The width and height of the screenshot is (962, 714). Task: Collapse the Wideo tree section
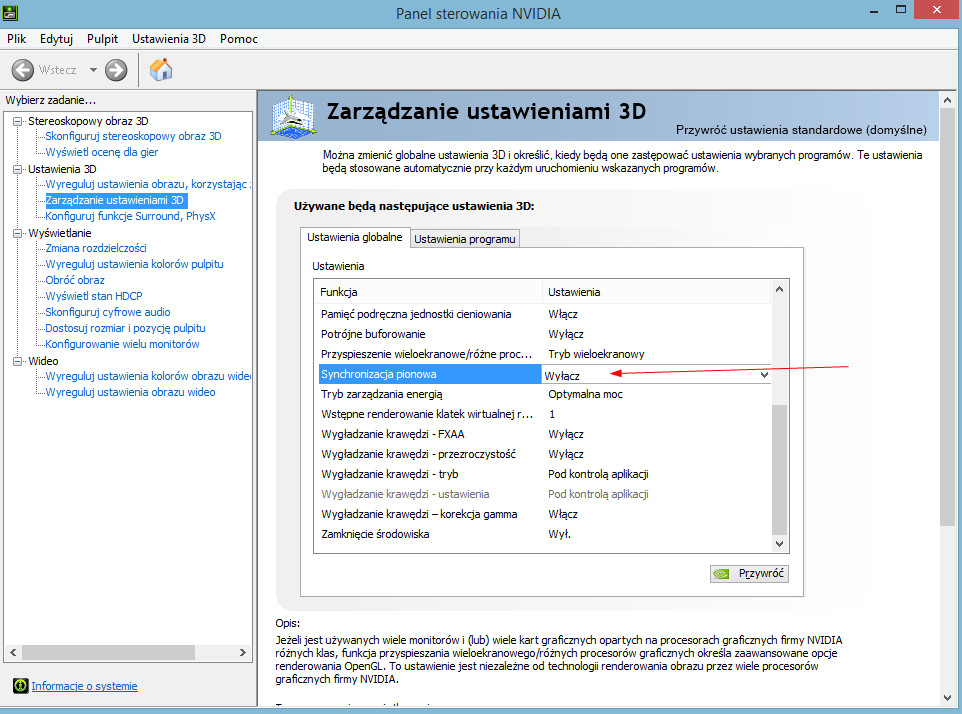pyautogui.click(x=17, y=361)
